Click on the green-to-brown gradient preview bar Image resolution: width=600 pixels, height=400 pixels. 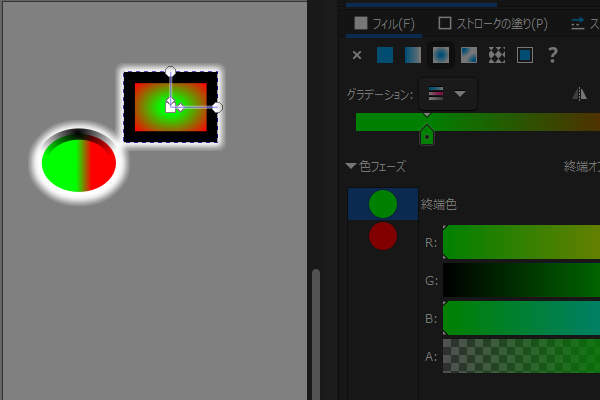click(478, 122)
